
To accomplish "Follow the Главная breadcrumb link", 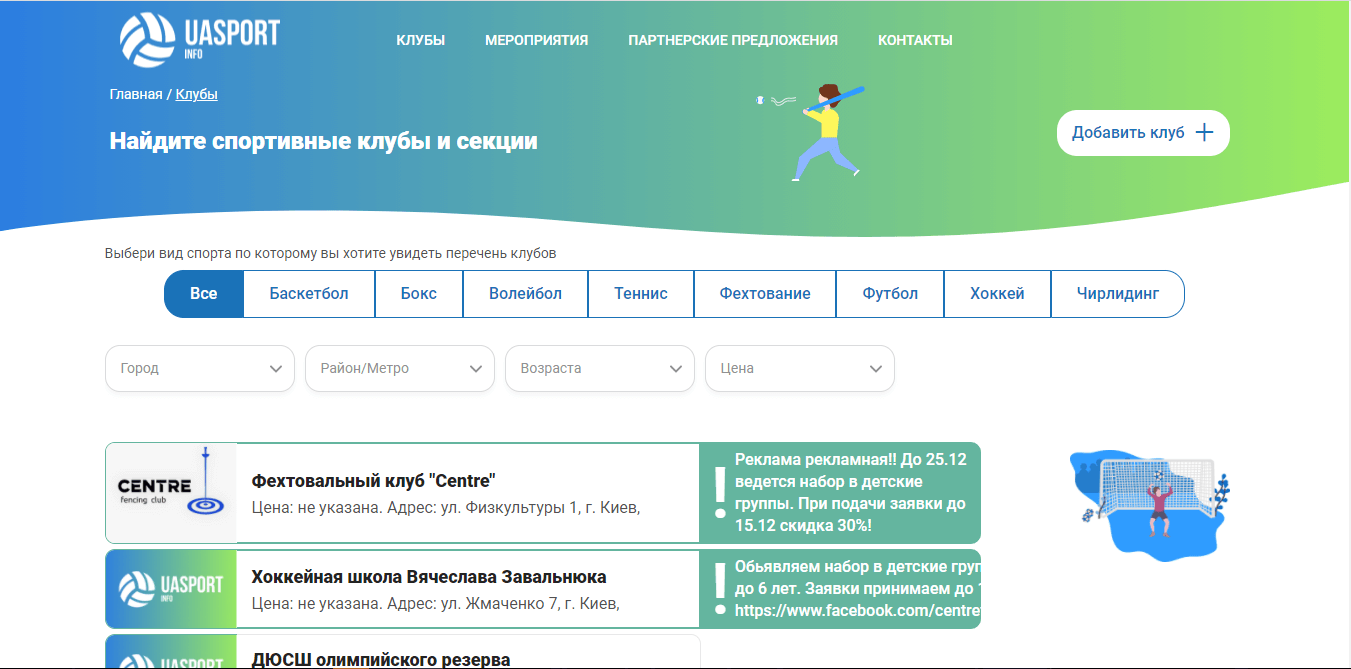I will pyautogui.click(x=136, y=94).
